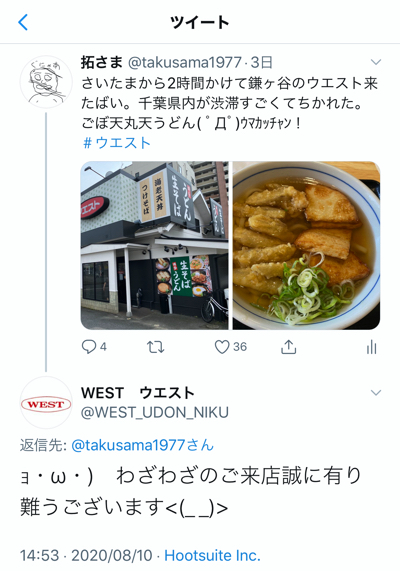Open the #ウエスト hashtag
Image resolution: width=400 pixels, height=571 pixels.
tap(117, 143)
